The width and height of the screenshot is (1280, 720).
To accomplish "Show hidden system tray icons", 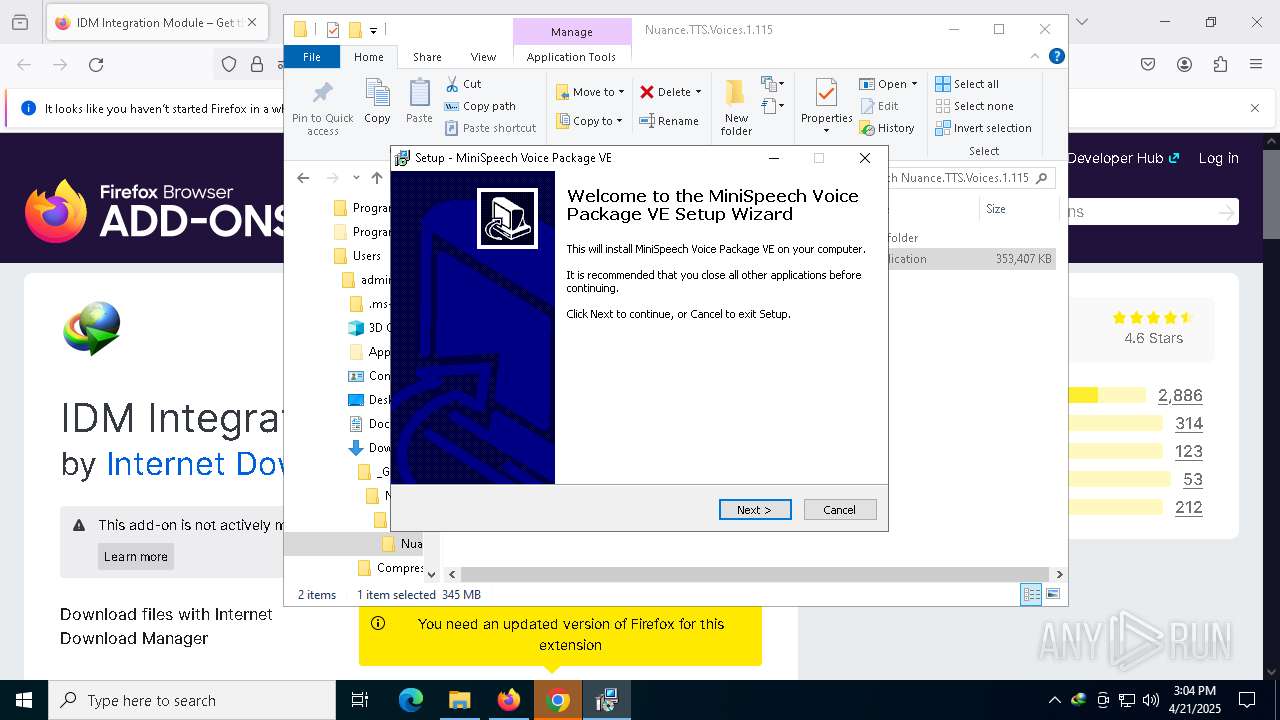I will point(1054,700).
